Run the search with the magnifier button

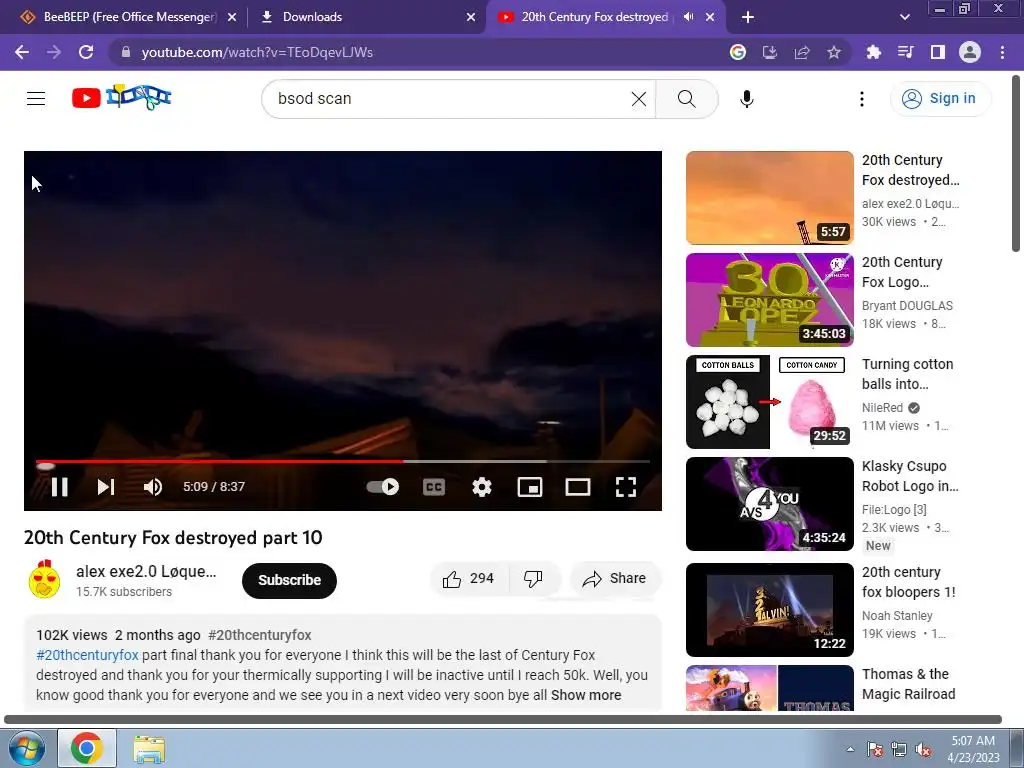coord(686,99)
